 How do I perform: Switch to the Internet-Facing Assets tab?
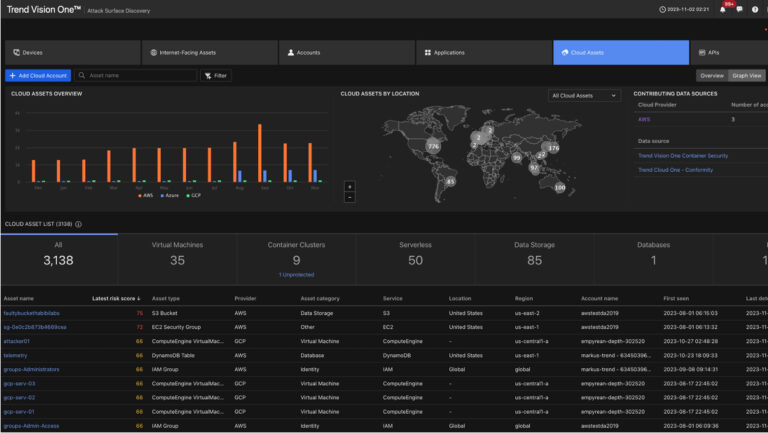pyautogui.click(x=210, y=52)
